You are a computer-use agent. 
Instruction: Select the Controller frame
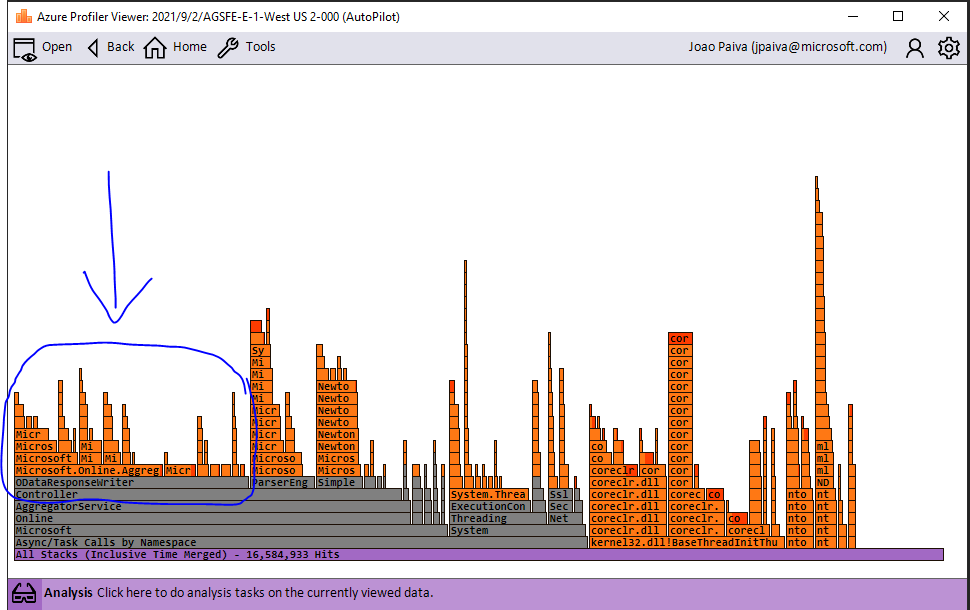(208, 494)
